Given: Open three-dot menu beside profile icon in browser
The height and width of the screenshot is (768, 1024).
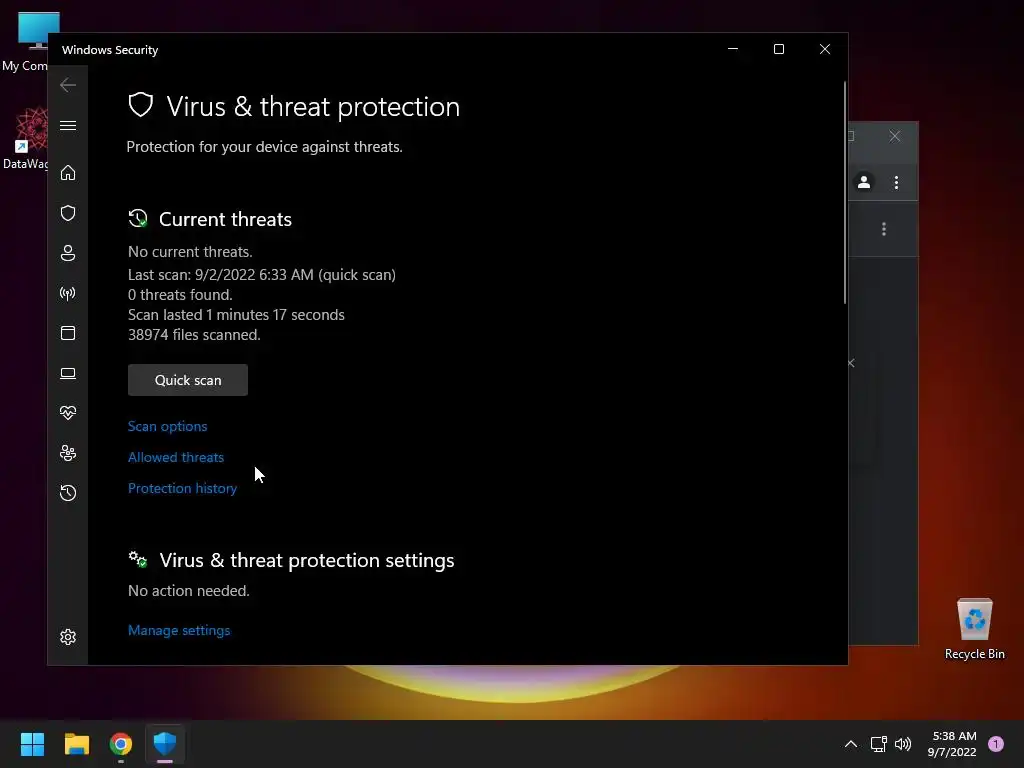Looking at the screenshot, I should [897, 182].
